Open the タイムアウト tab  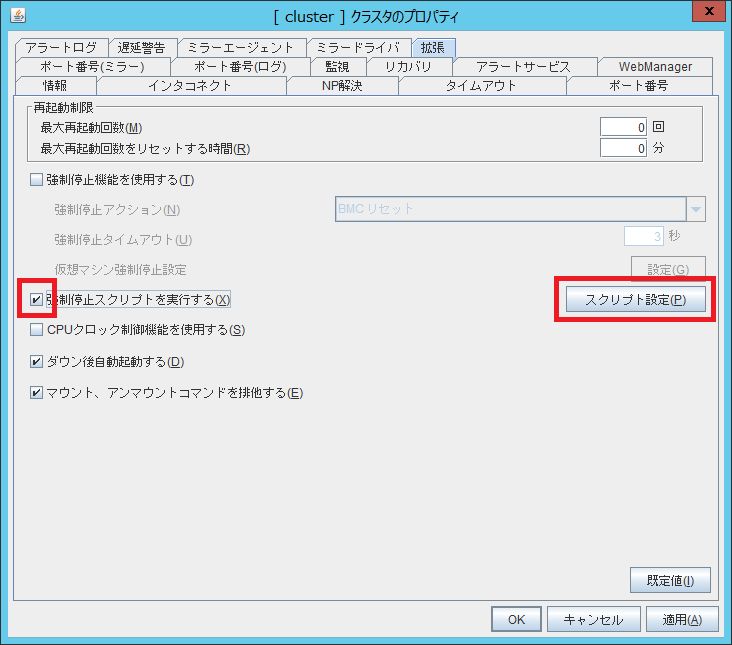pos(481,86)
